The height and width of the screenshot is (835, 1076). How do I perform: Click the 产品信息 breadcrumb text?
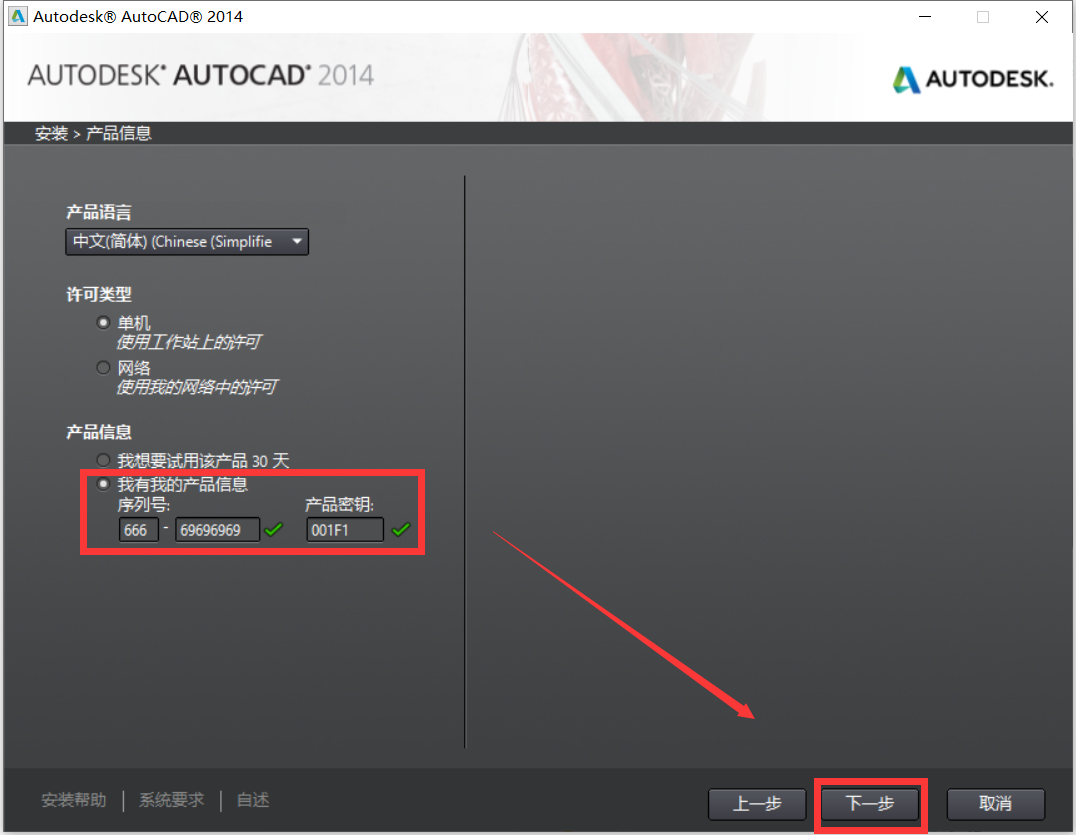point(118,133)
